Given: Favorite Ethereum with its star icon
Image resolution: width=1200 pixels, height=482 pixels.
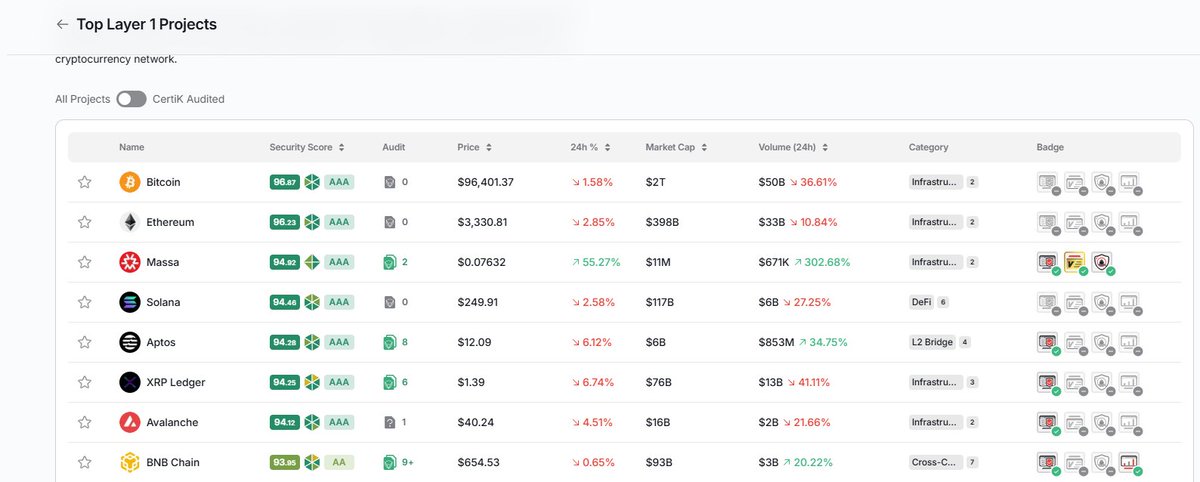Looking at the screenshot, I should [x=85, y=222].
